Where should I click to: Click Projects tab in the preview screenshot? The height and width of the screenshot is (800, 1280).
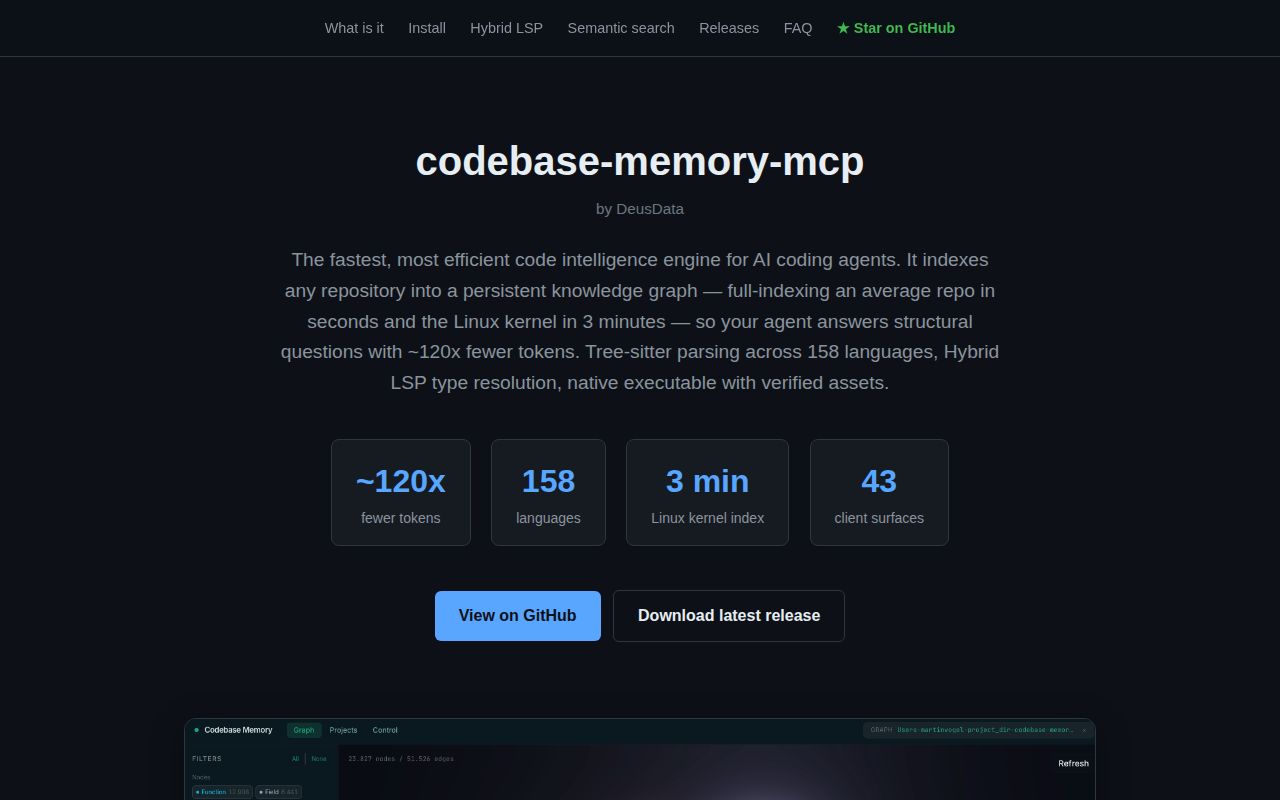(x=343, y=730)
